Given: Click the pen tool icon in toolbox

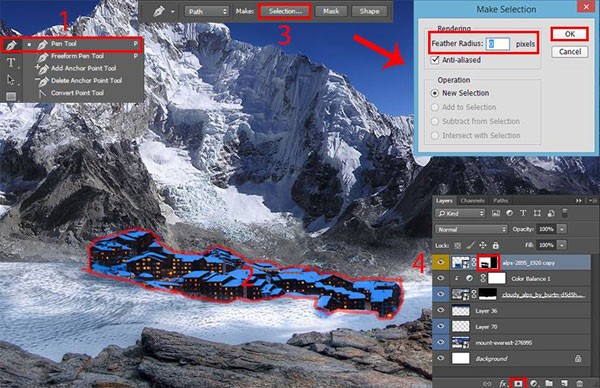Looking at the screenshot, I should tap(11, 45).
